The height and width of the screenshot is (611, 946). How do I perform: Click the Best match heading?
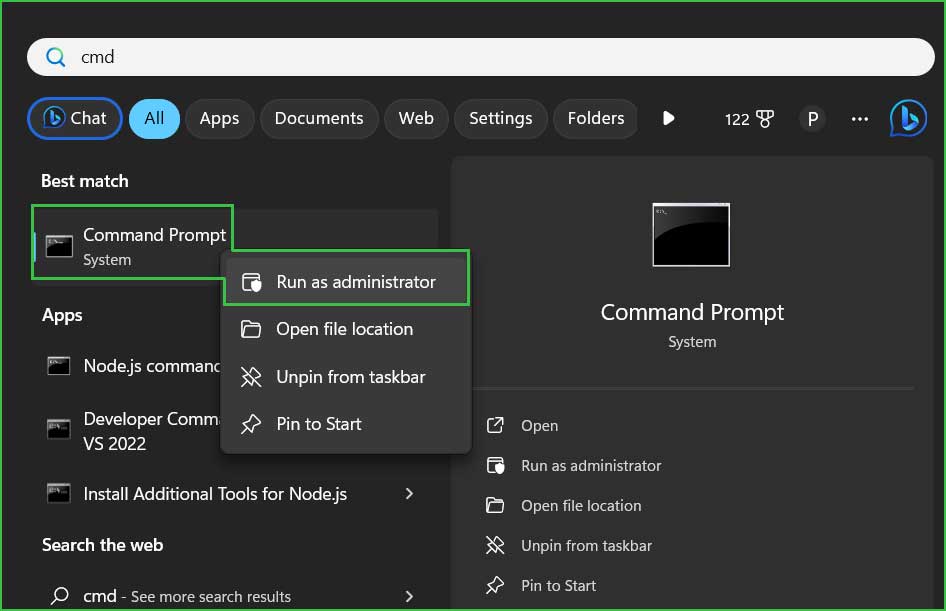pyautogui.click(x=84, y=181)
